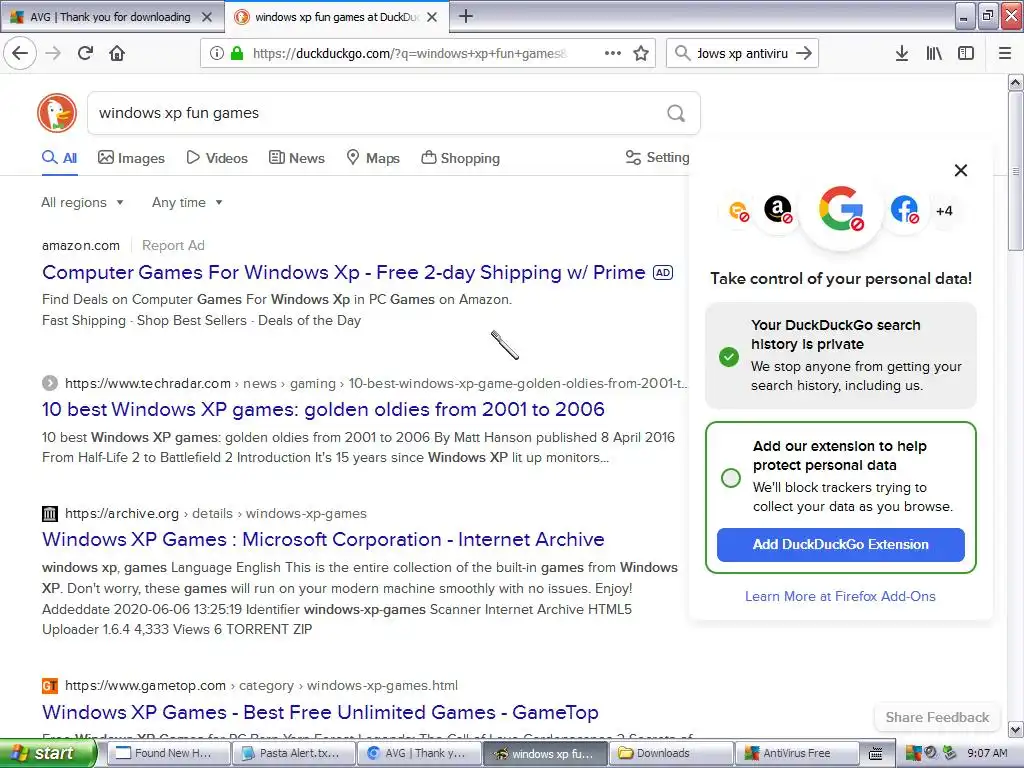Click the system tray clock 9:07 AM
1024x768 pixels.
987,753
